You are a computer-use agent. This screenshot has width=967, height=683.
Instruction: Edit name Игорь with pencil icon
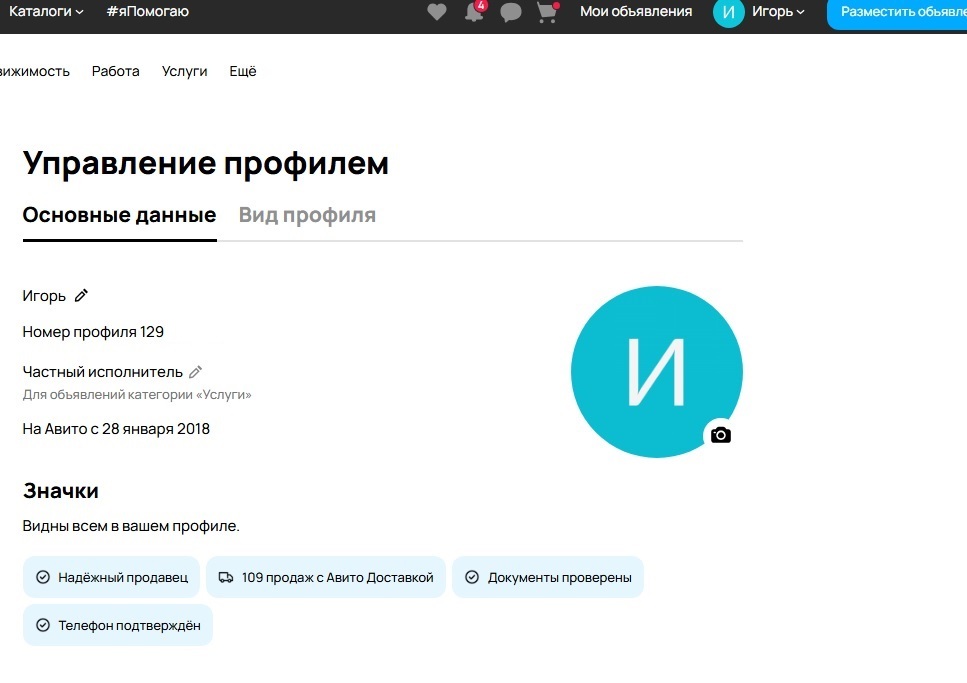point(82,295)
